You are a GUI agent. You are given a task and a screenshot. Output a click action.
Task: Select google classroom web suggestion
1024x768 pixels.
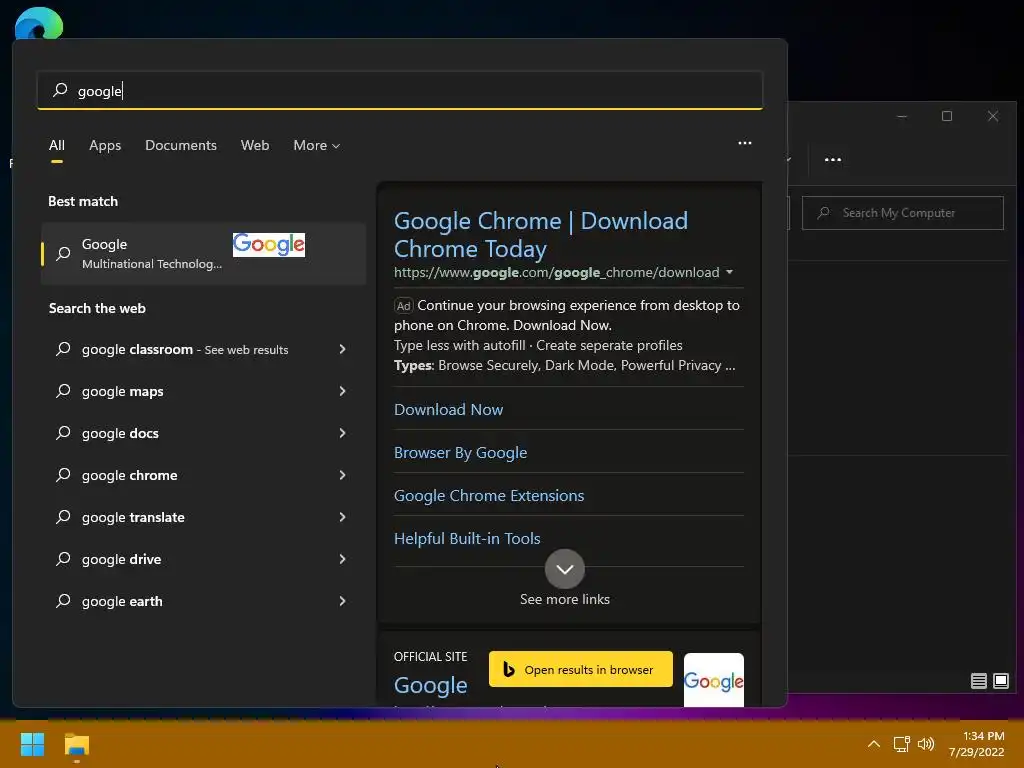[185, 349]
